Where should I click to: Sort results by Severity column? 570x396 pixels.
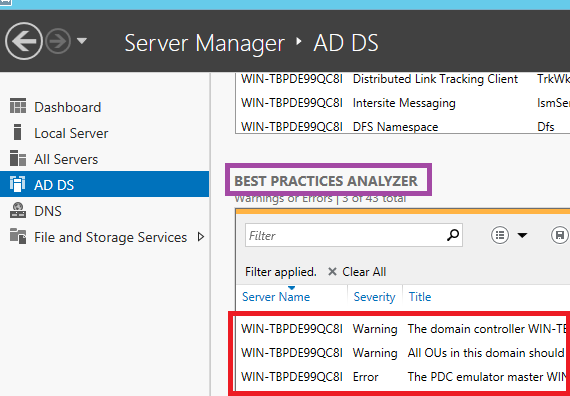coord(374,297)
